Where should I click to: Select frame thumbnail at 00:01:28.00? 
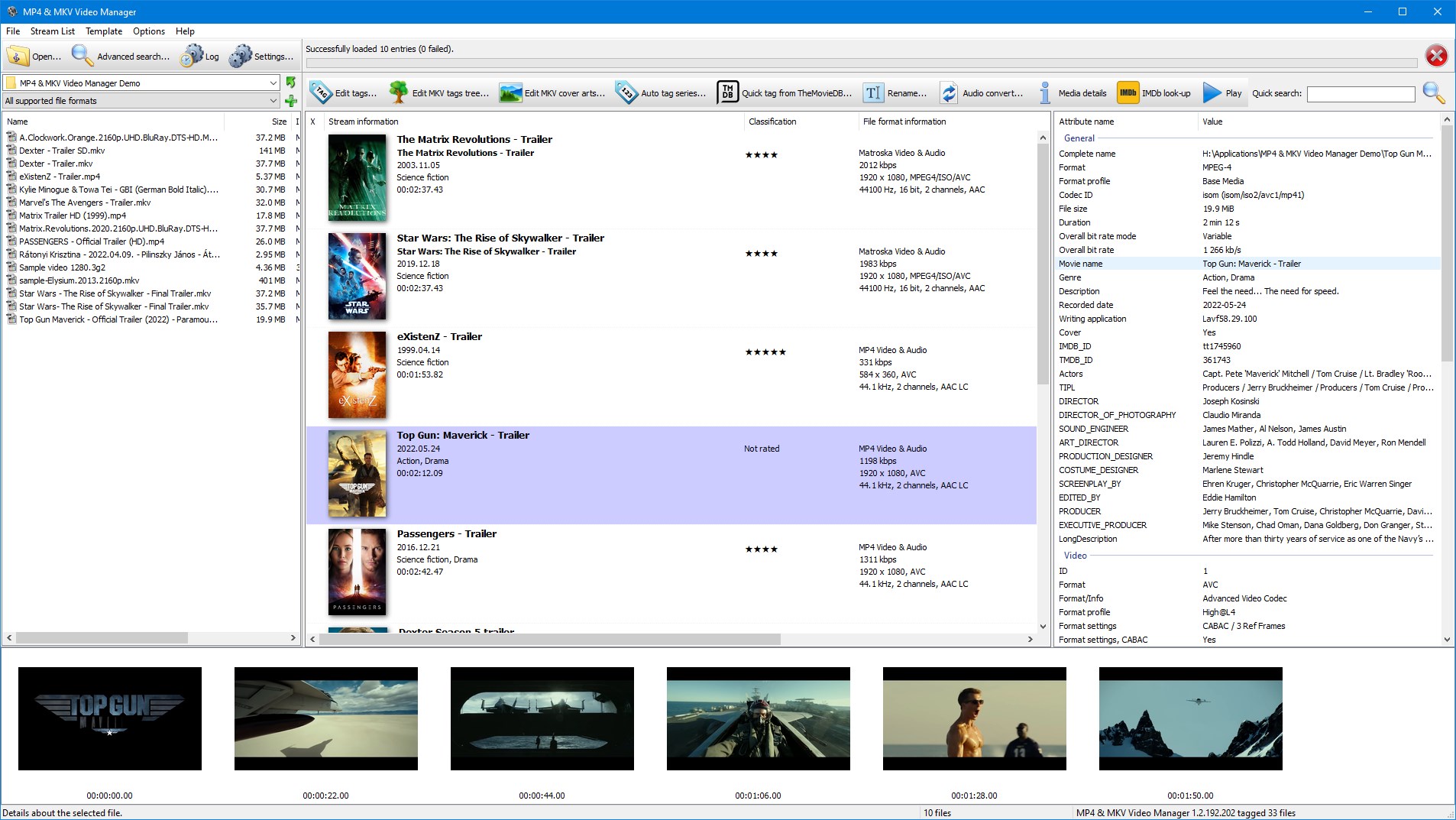coord(975,718)
